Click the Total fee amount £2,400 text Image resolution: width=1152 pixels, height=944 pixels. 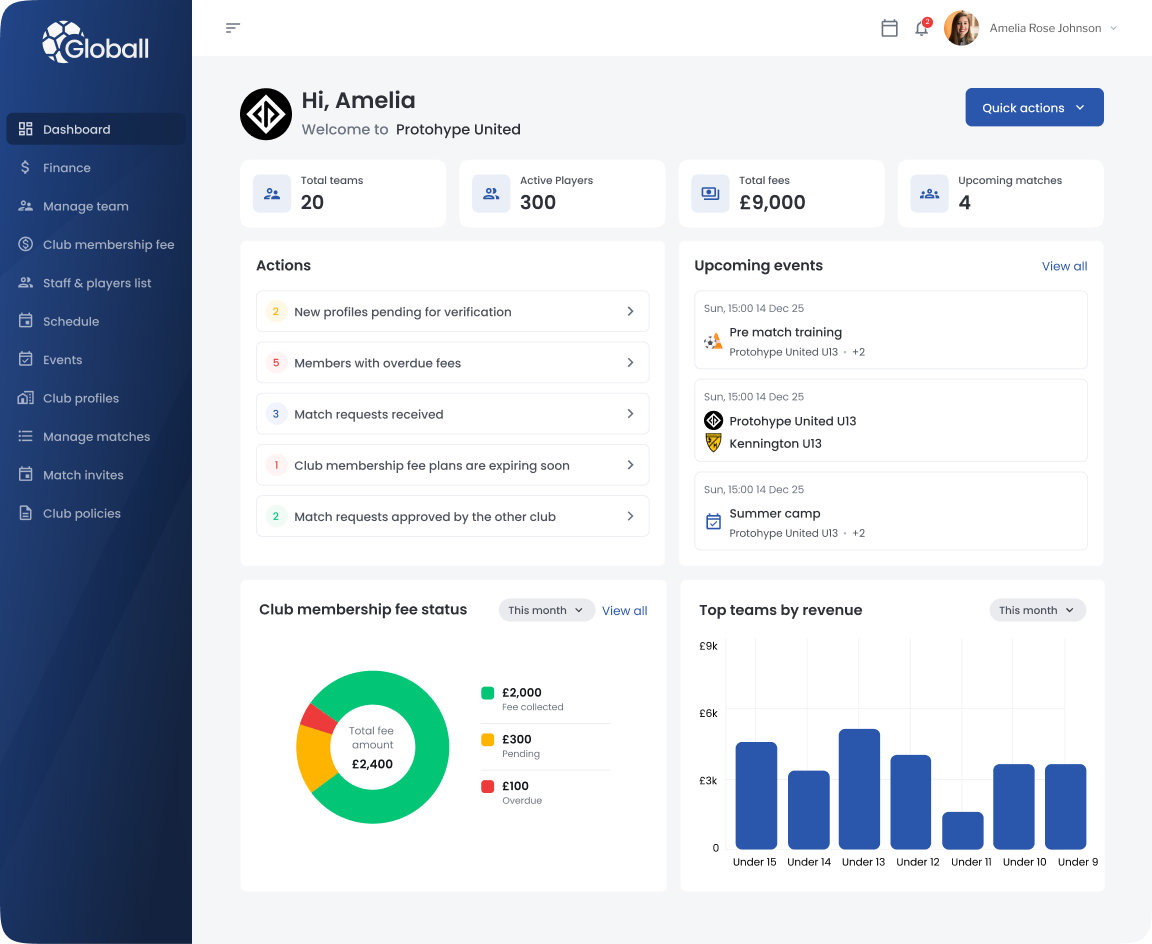[372, 747]
